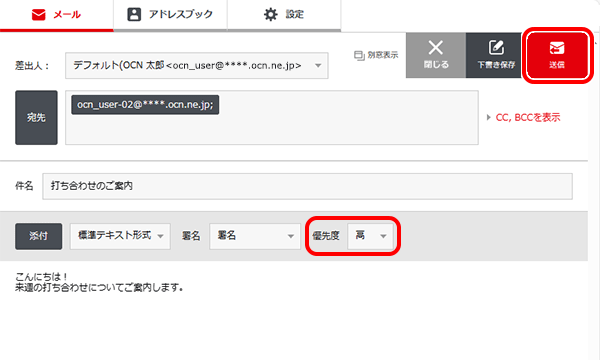Click the window icon beside 別窓表示
600x360 pixels.
[359, 55]
